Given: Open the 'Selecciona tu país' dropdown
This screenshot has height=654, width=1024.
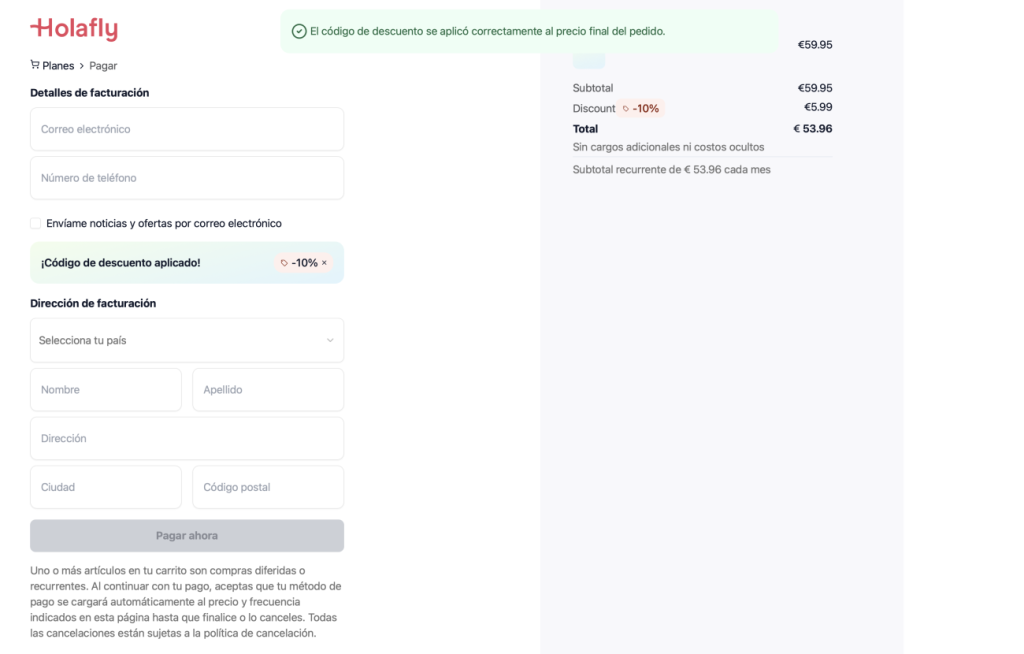Looking at the screenshot, I should coord(187,340).
